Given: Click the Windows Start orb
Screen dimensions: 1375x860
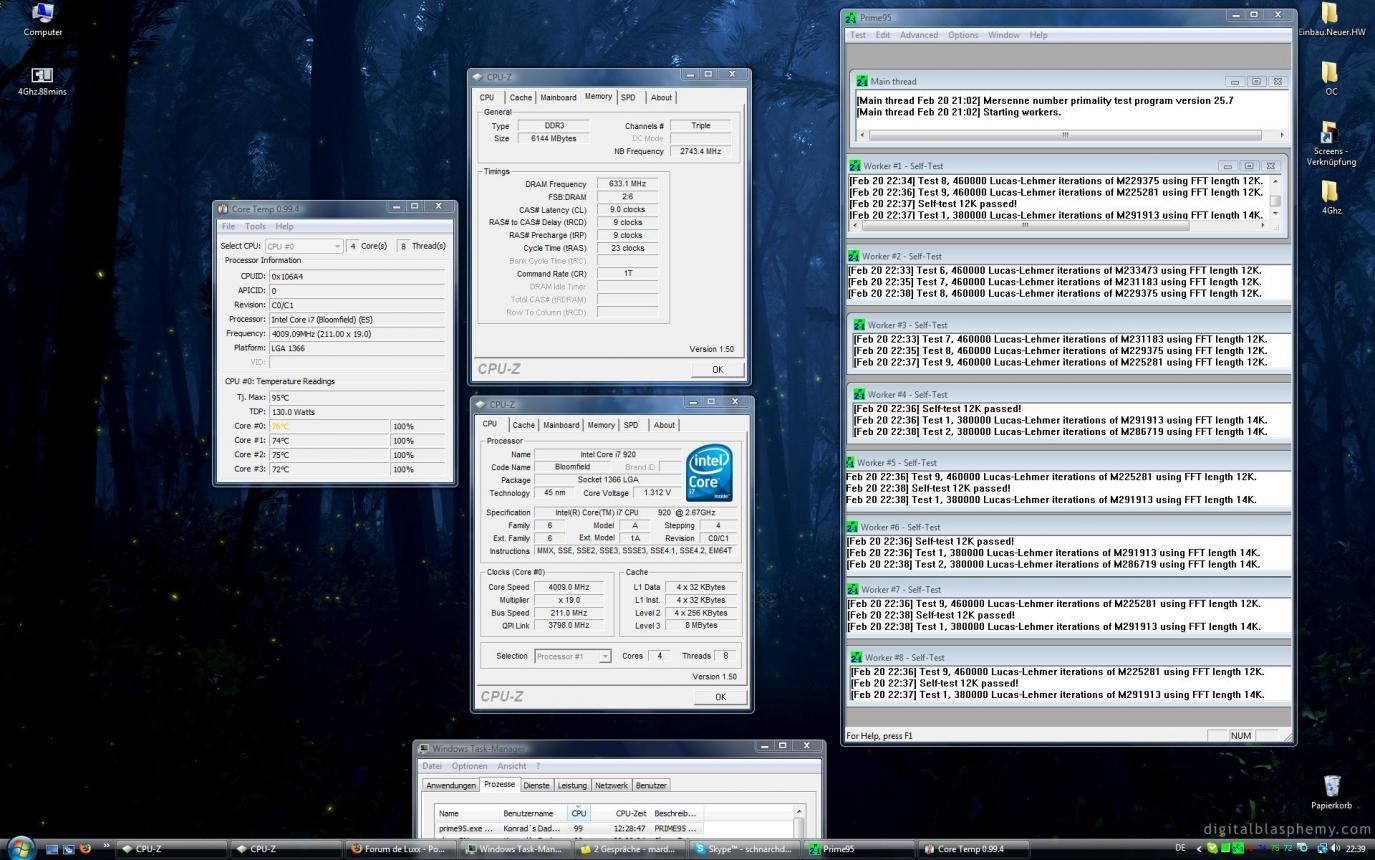Looking at the screenshot, I should [x=19, y=848].
